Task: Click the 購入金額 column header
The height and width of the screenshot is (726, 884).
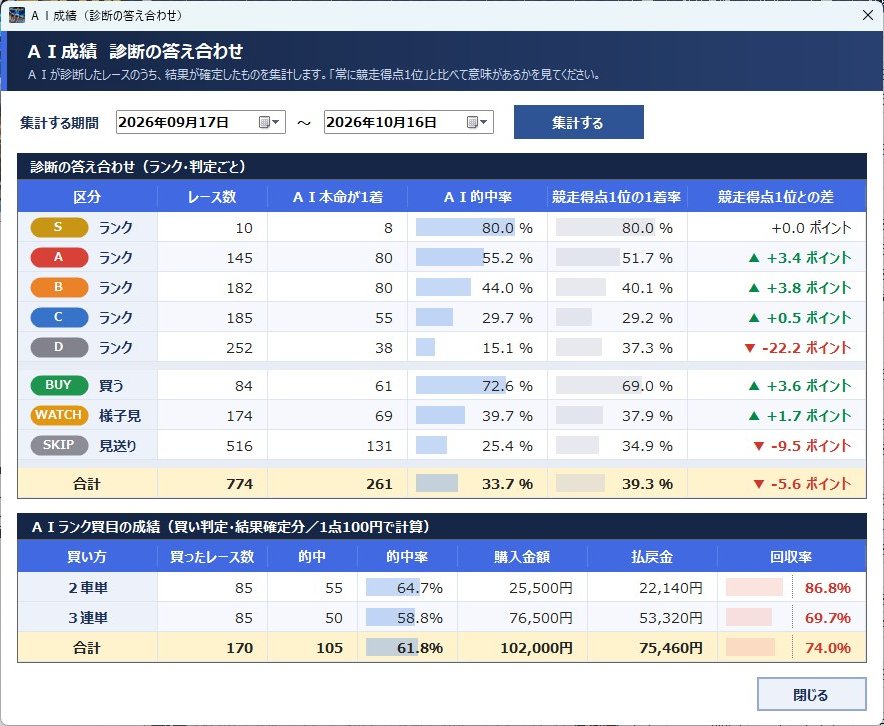Action: pos(522,557)
